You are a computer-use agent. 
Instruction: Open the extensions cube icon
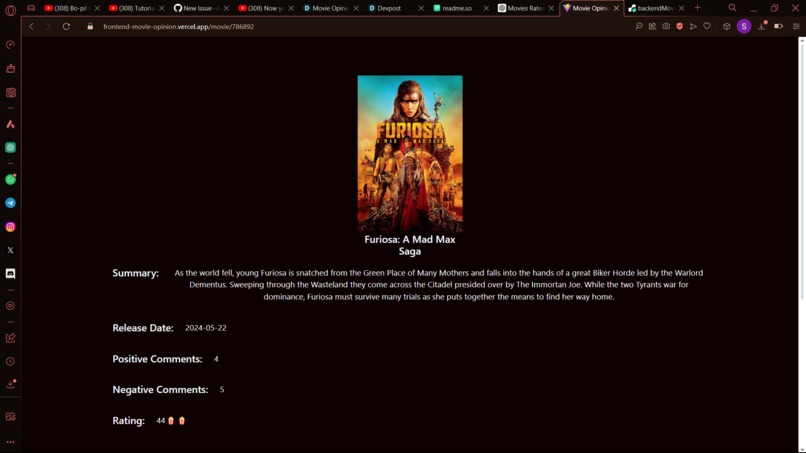click(727, 26)
